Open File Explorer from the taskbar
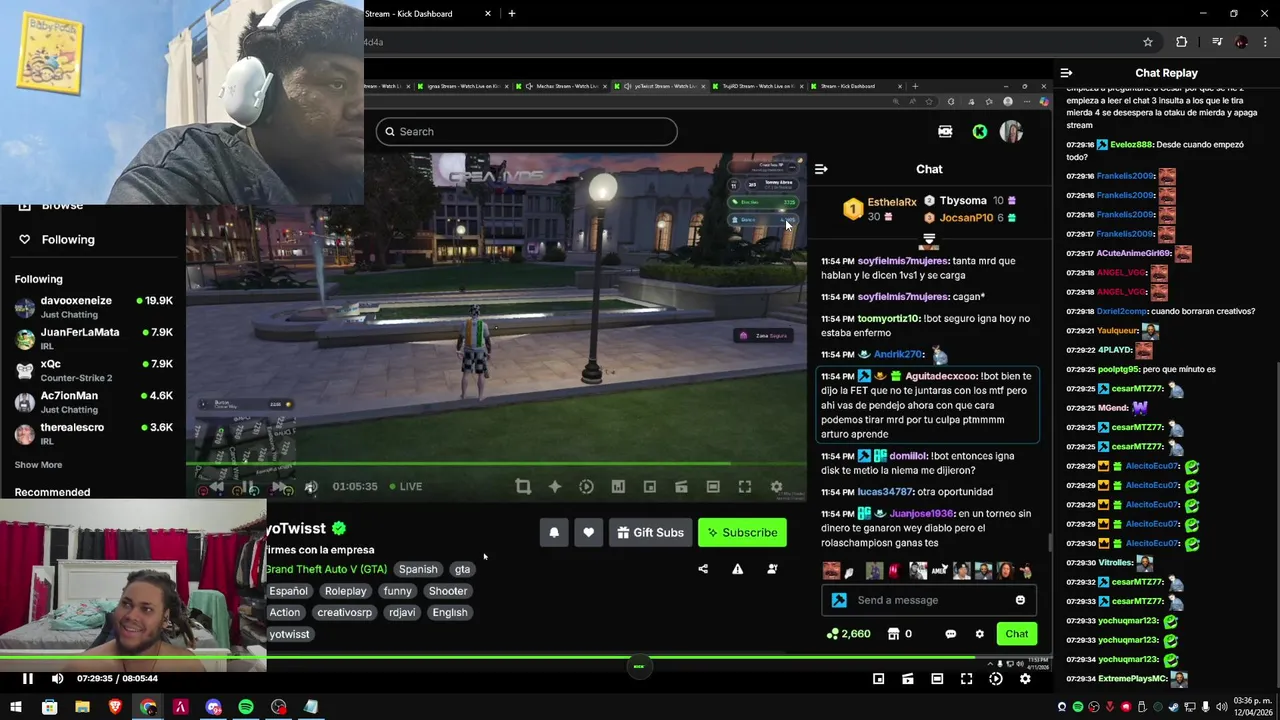This screenshot has width=1280, height=720. (x=82, y=708)
